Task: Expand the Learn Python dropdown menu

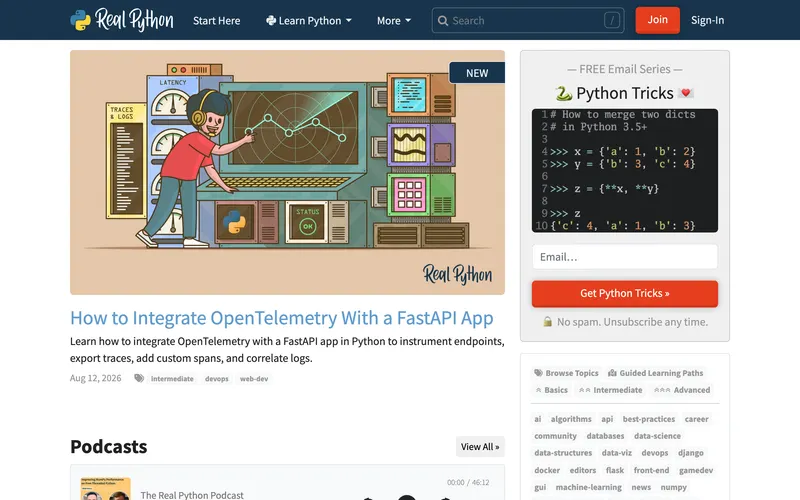Action: (309, 21)
